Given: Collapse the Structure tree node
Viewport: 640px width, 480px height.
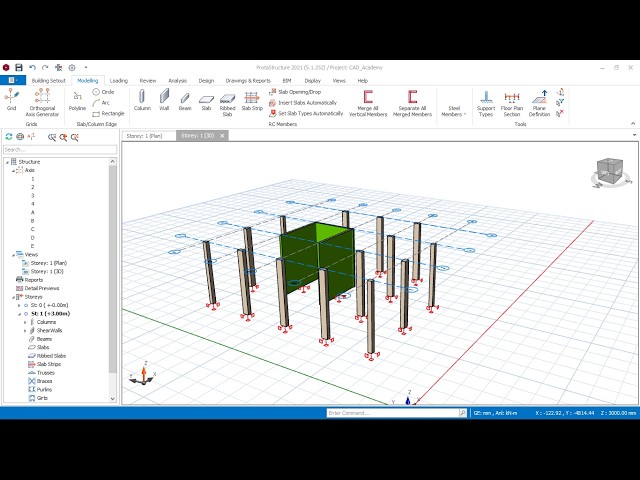Looking at the screenshot, I should click(7, 162).
